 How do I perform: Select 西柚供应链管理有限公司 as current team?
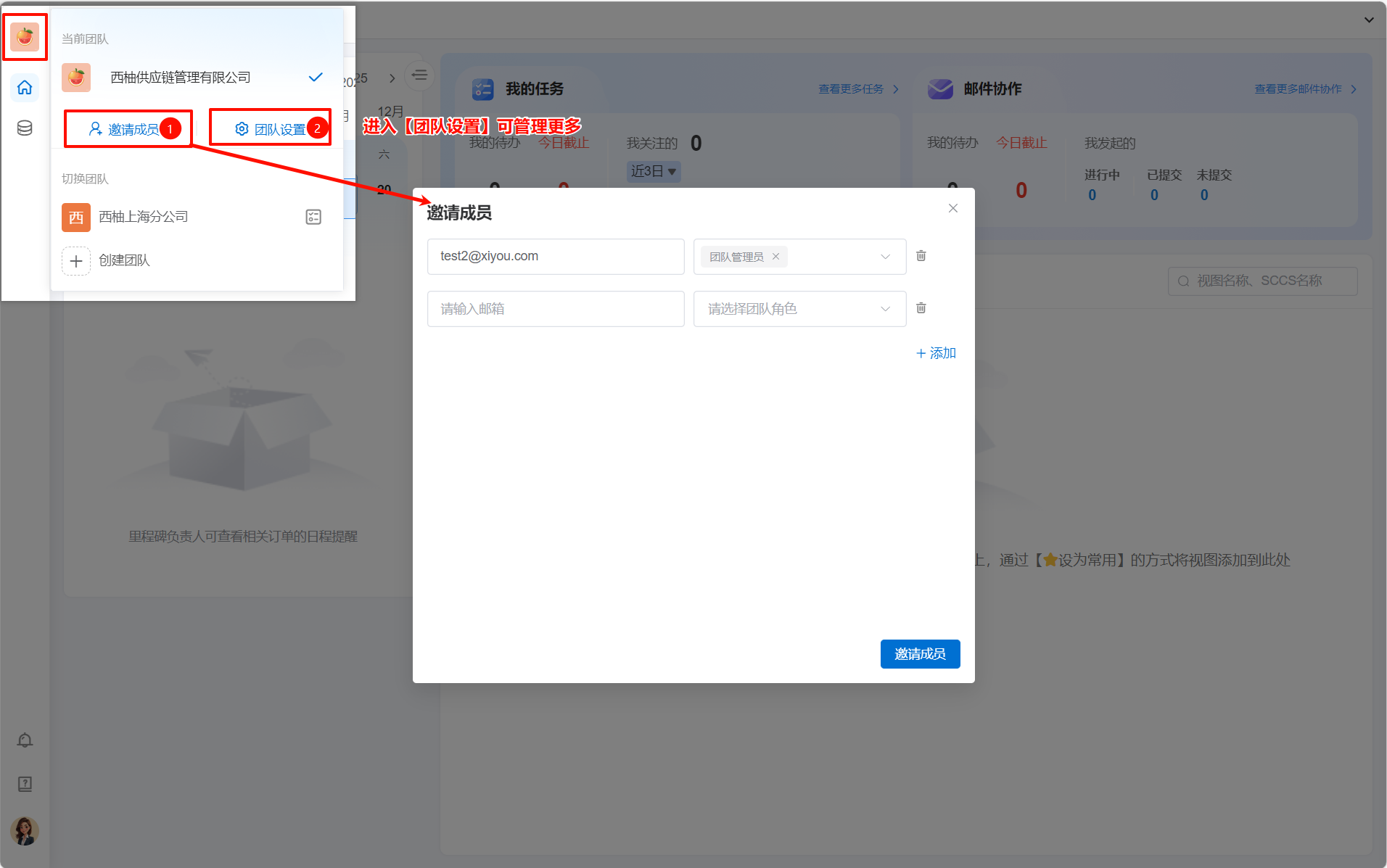point(180,78)
